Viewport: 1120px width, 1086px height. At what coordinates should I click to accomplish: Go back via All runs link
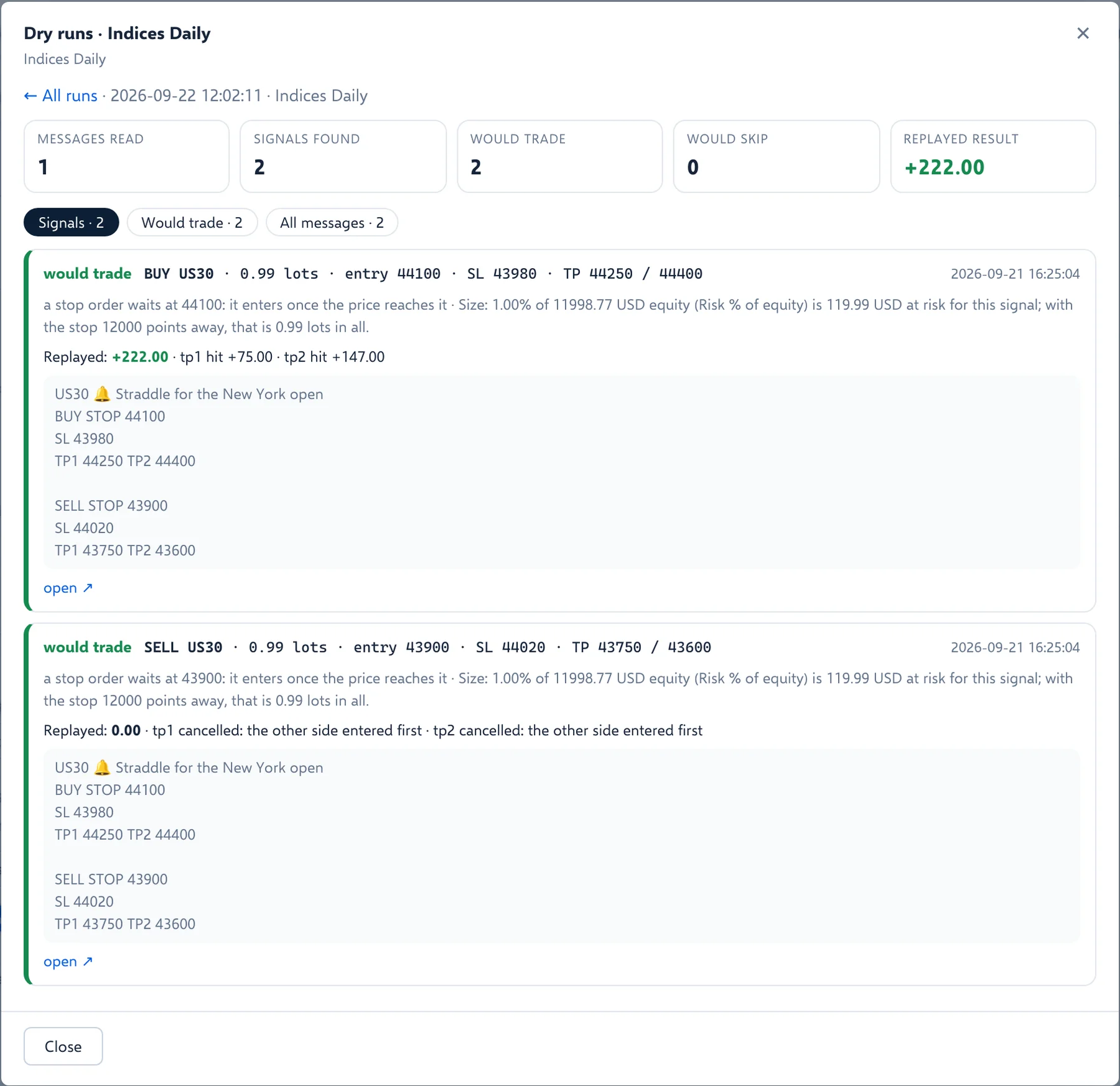click(61, 96)
